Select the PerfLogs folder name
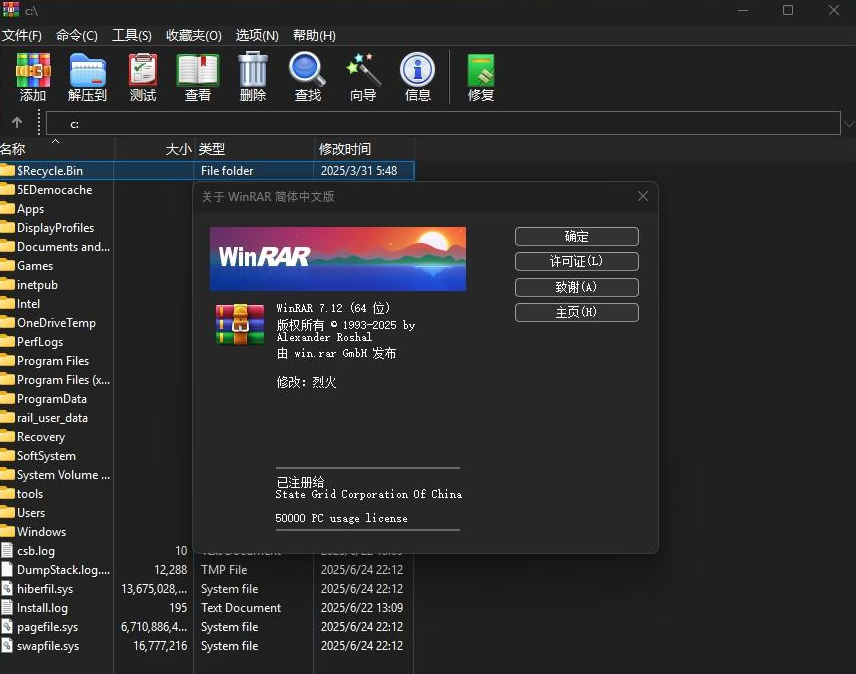 tap(40, 342)
